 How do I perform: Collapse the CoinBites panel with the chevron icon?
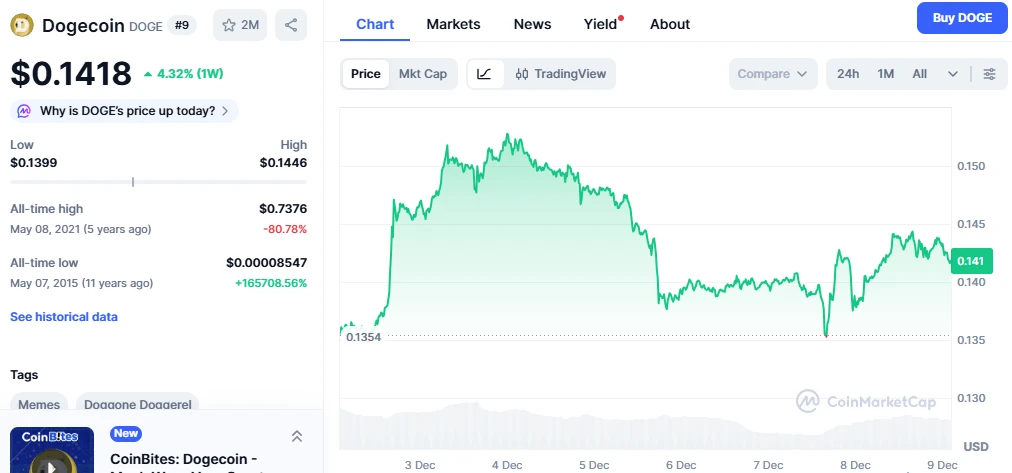(x=297, y=436)
